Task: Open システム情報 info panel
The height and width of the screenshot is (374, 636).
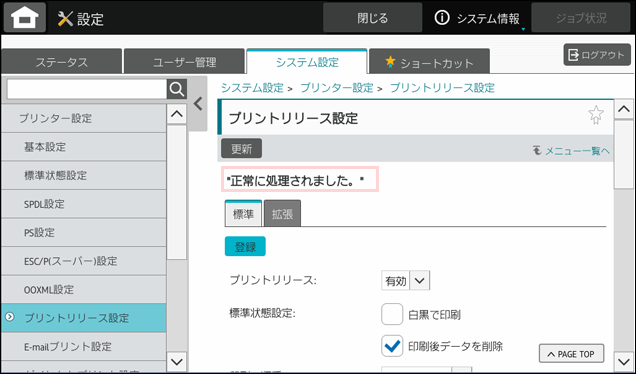Action: click(x=477, y=18)
